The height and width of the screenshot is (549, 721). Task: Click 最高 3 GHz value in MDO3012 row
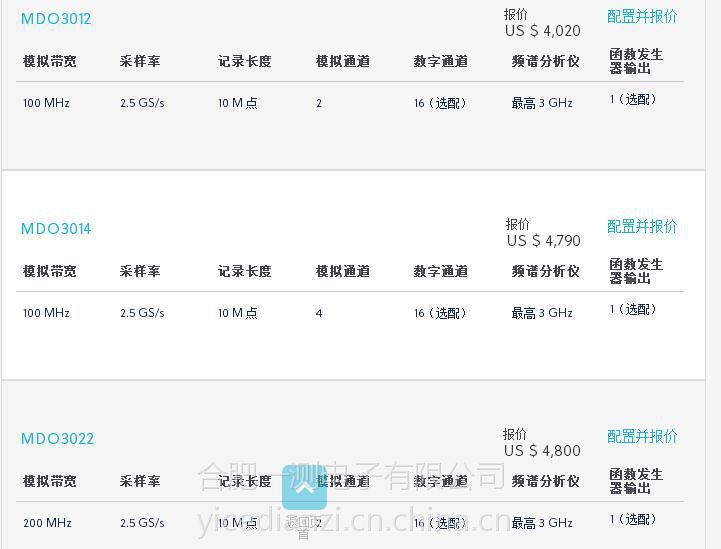542,103
